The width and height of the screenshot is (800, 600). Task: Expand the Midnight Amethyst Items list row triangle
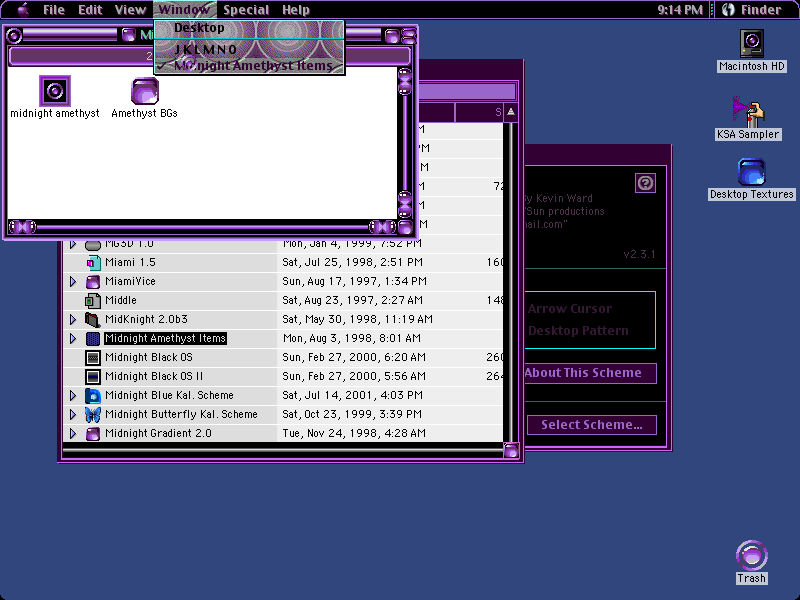click(x=73, y=338)
